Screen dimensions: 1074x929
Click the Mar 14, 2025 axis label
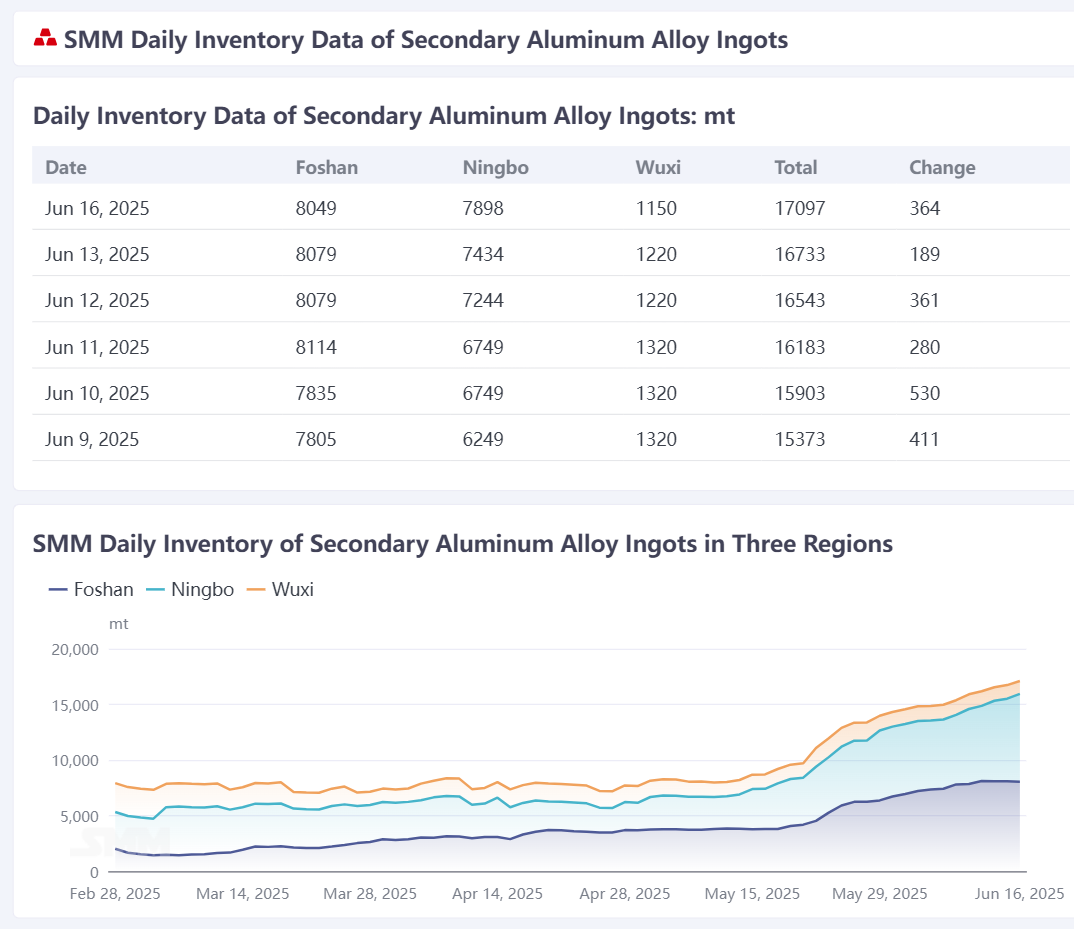242,893
